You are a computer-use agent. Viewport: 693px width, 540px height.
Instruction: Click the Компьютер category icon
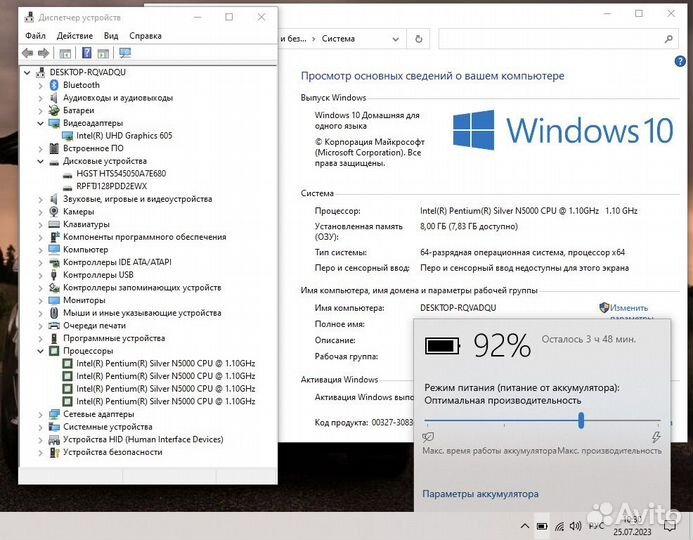click(54, 249)
